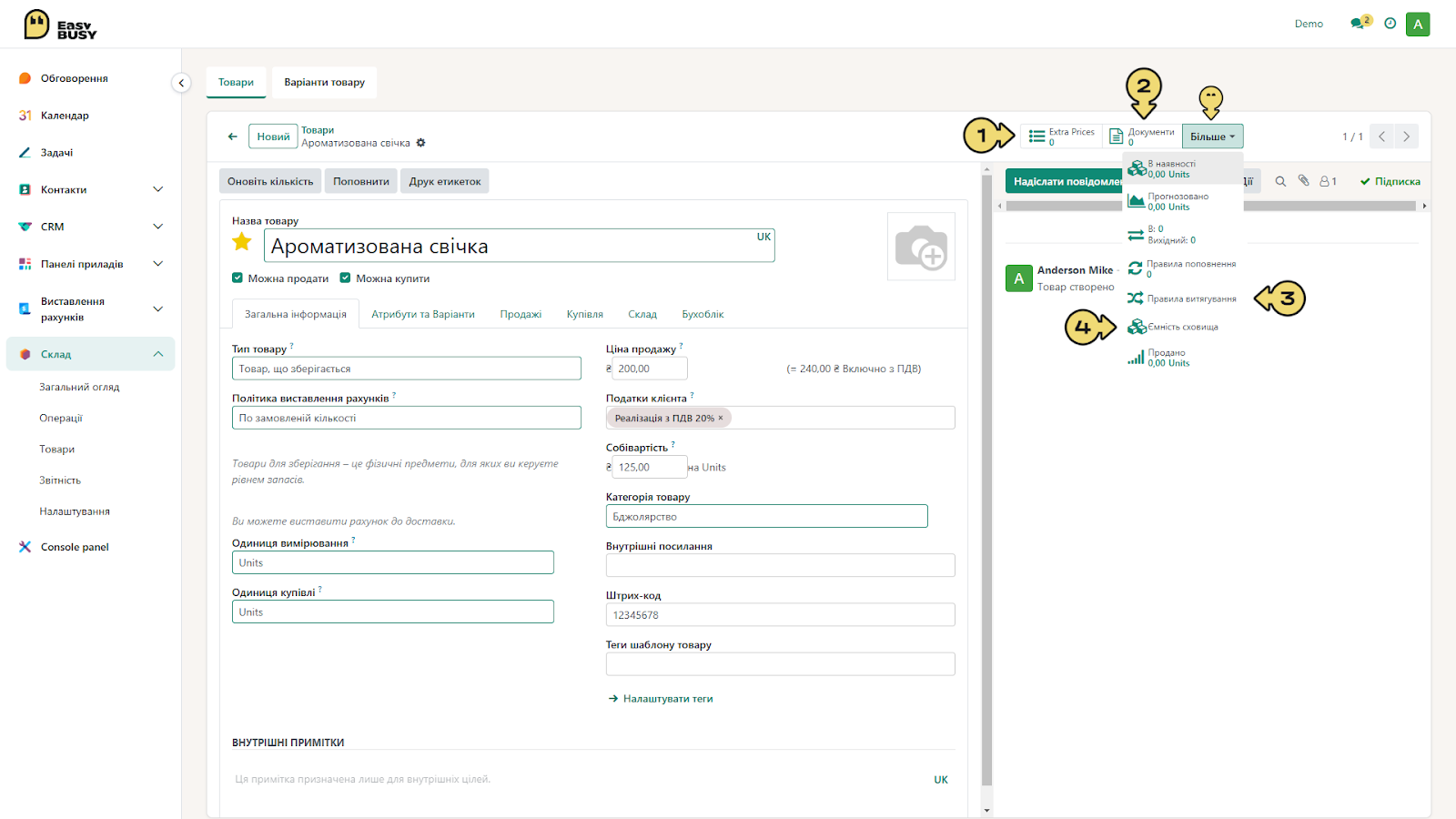Viewport: 1456px width, 819px height.
Task: Collapse the sidebar with the round arrow button
Action: [x=181, y=83]
